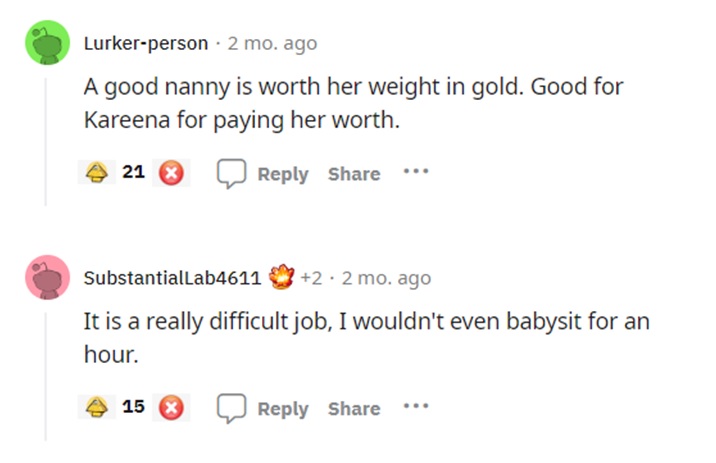Downvote the comment with 21 points
The image size is (716, 463).
coord(172,173)
